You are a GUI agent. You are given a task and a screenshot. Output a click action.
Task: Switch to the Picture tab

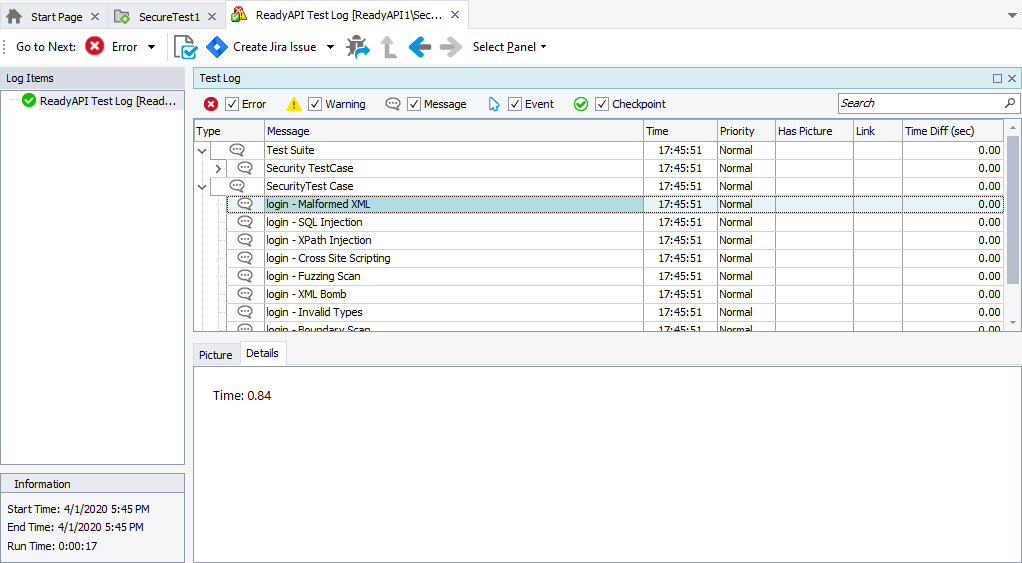coord(215,355)
